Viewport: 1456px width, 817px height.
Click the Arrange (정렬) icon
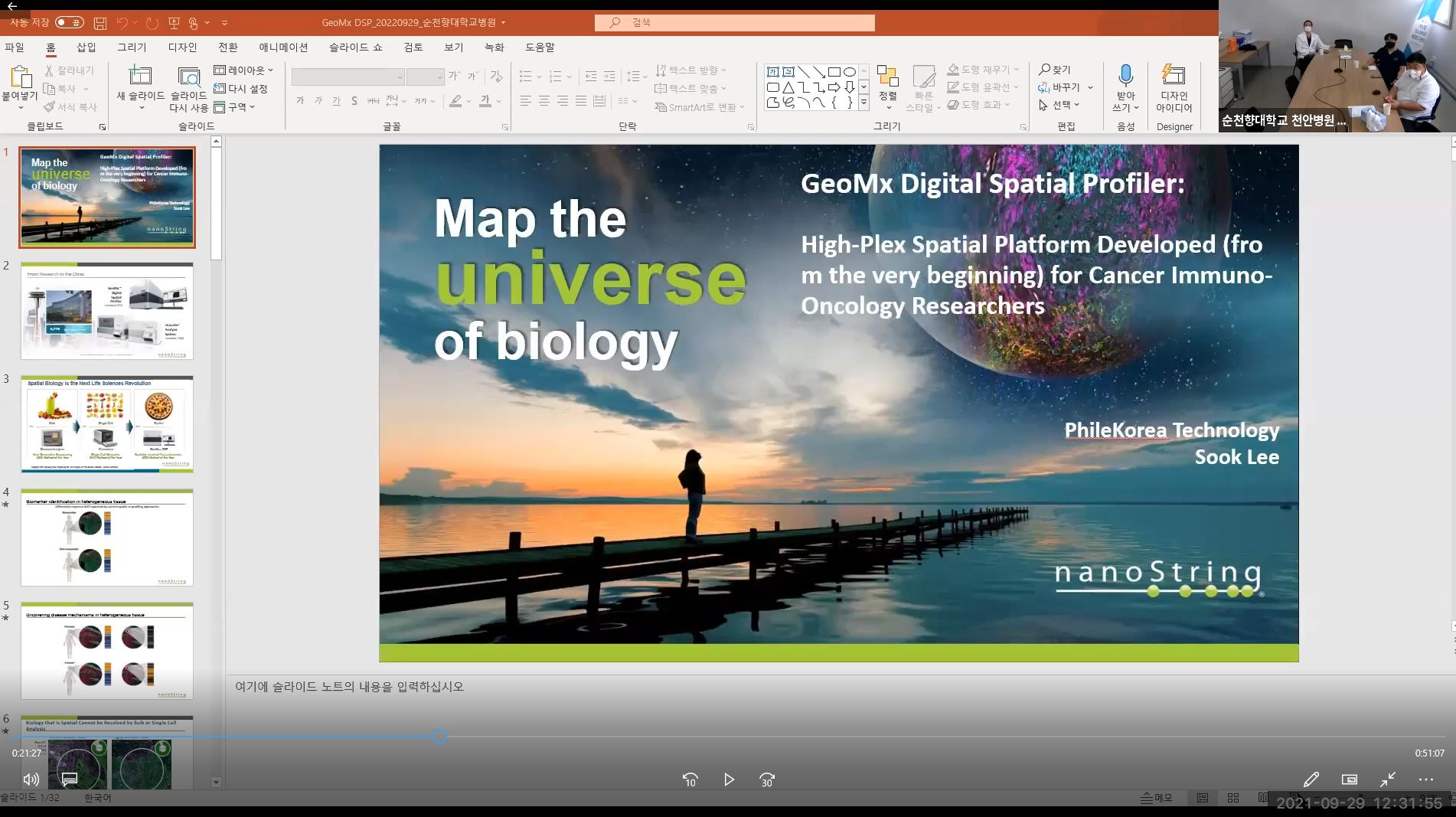coord(887,76)
